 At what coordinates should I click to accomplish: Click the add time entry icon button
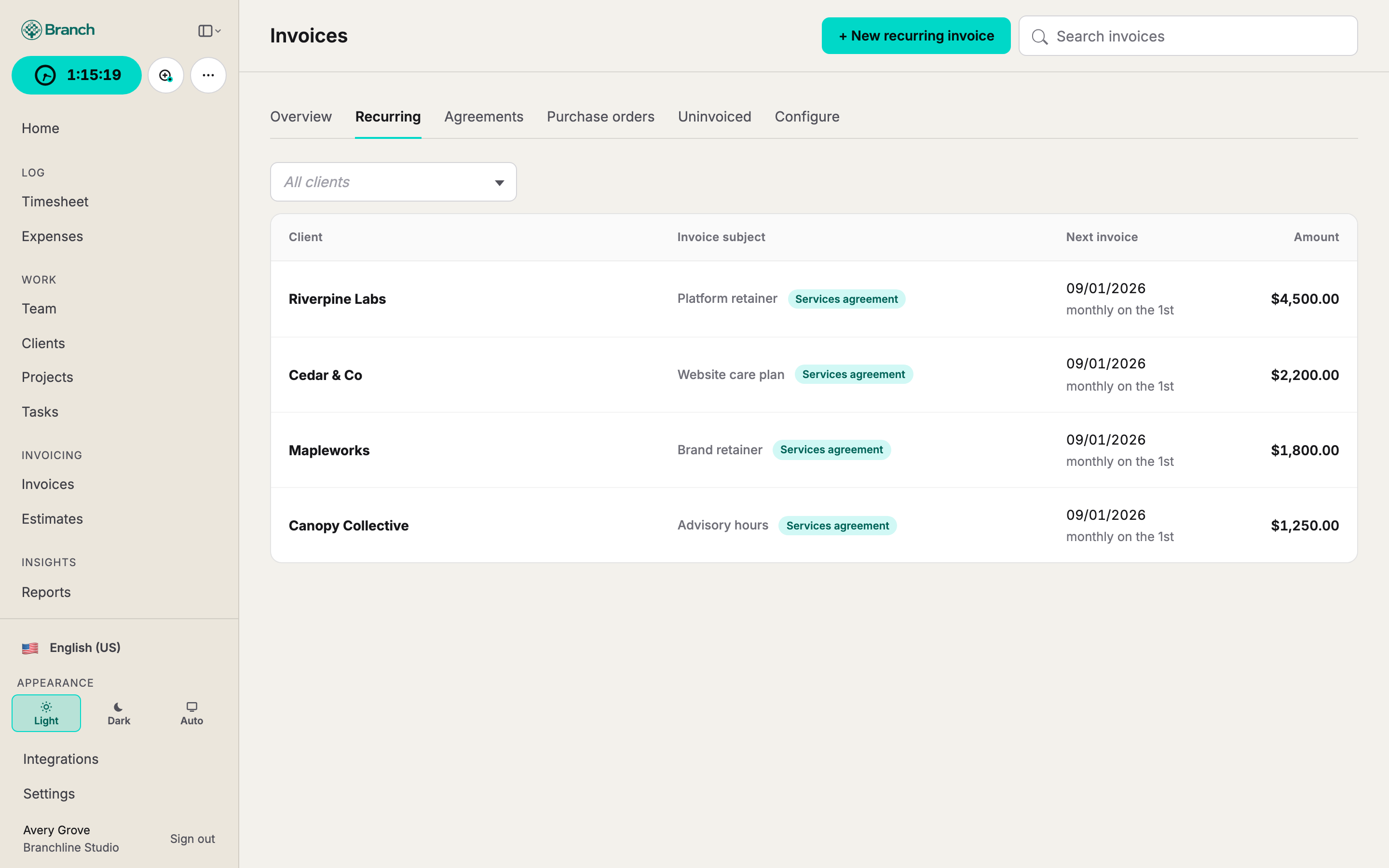point(166,75)
